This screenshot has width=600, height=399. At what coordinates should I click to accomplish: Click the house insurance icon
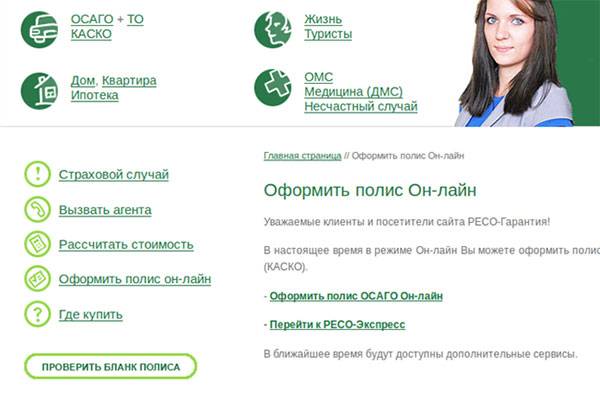pos(39,91)
